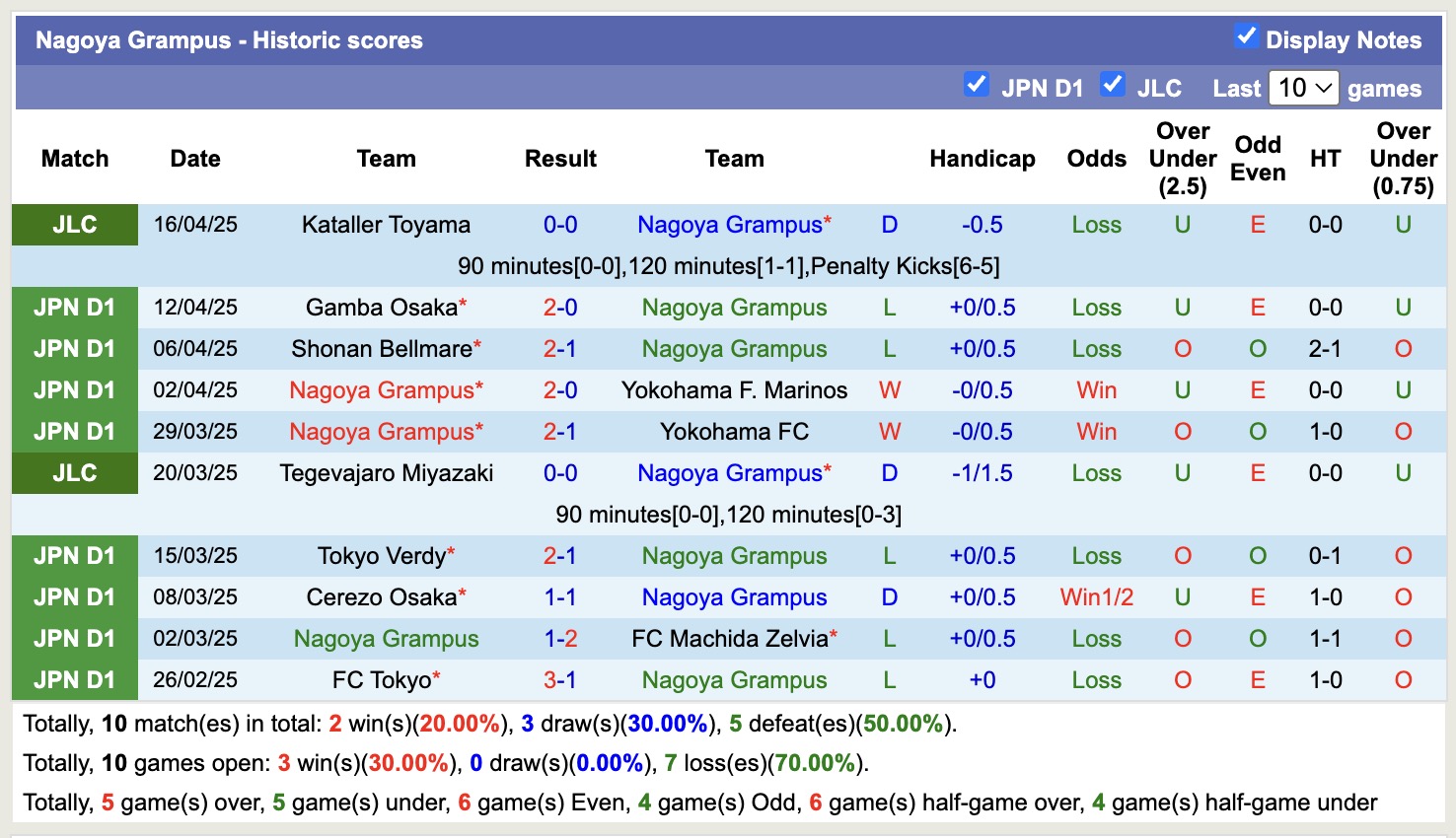Click the JLC badge for 16/04/25 match
The height and width of the screenshot is (838, 1456).
(75, 225)
